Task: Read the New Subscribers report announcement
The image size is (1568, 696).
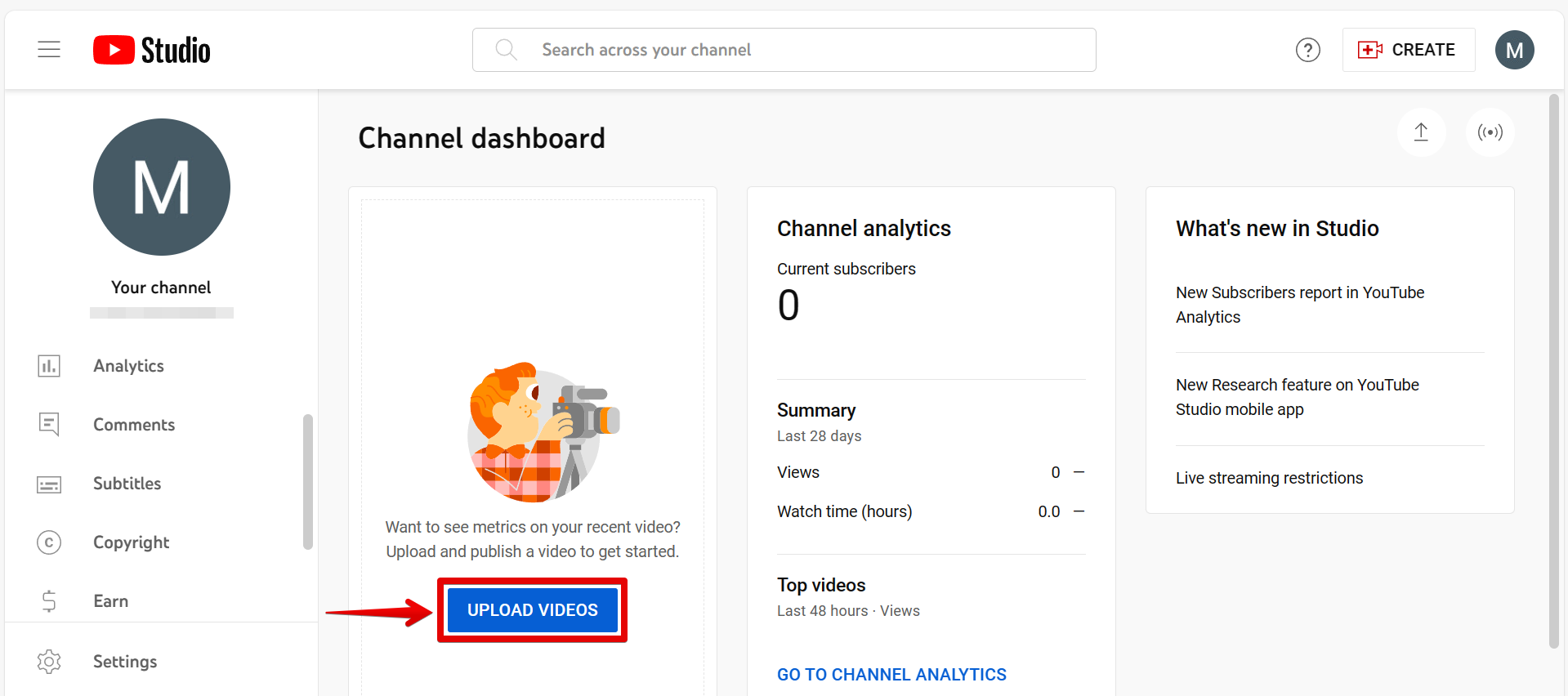Action: click(1299, 305)
